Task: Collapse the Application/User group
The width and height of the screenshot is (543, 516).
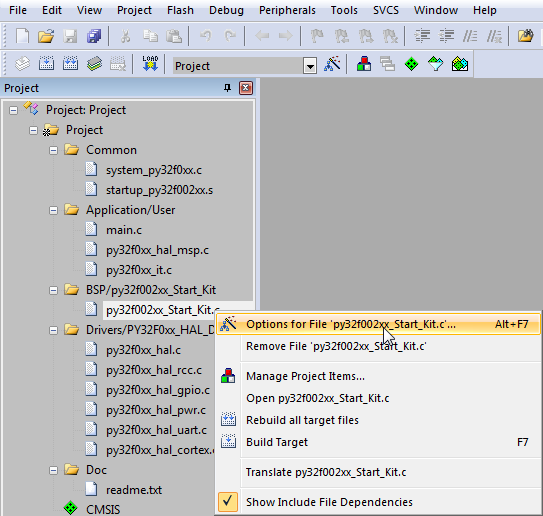Action: [x=53, y=210]
